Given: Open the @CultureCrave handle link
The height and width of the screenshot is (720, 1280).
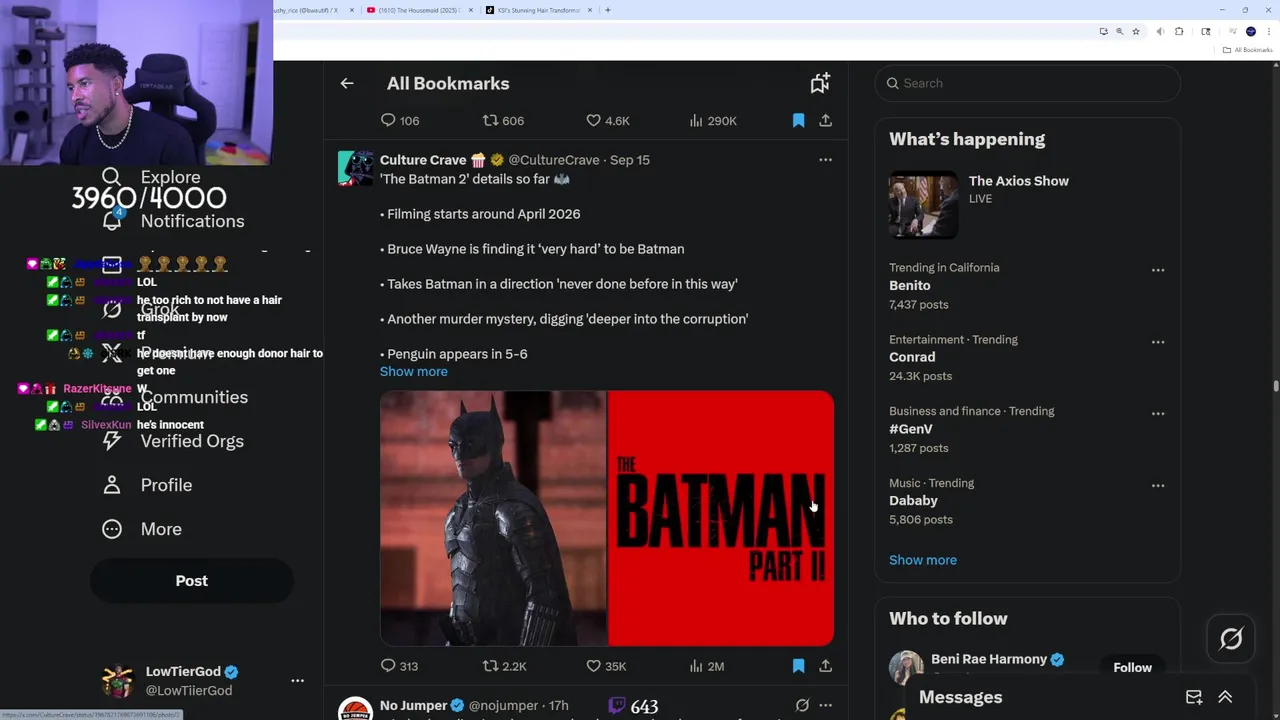Looking at the screenshot, I should (554, 160).
